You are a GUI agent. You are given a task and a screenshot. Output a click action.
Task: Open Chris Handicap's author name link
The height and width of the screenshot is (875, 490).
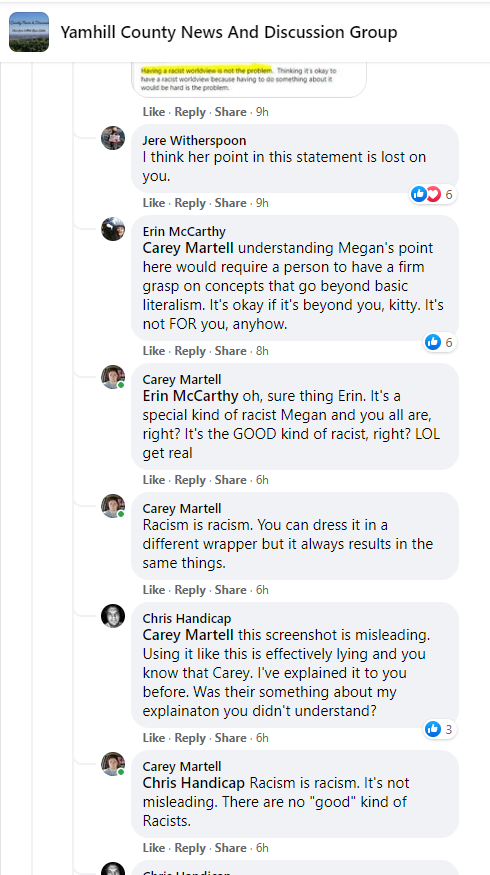187,619
